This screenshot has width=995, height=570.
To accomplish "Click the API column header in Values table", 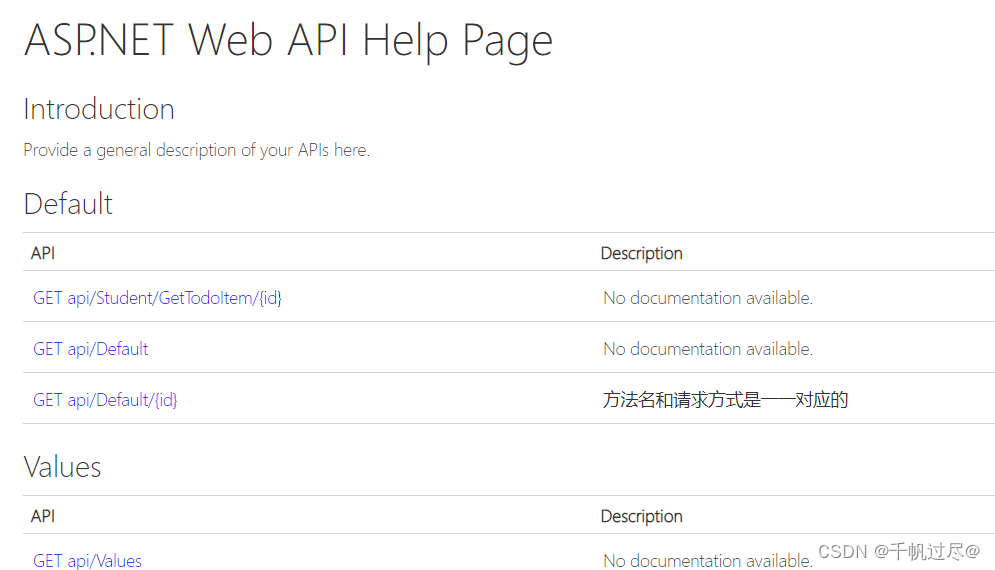I will 43,516.
